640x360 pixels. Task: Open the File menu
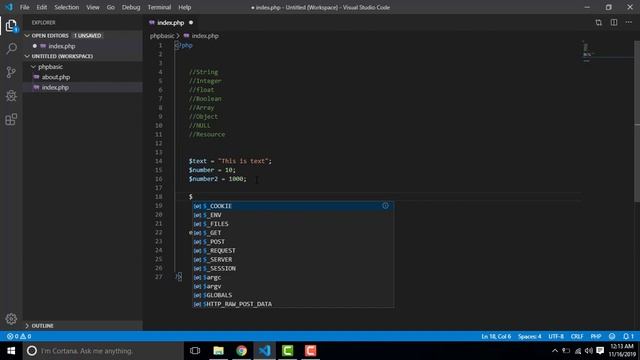tap(24, 7)
